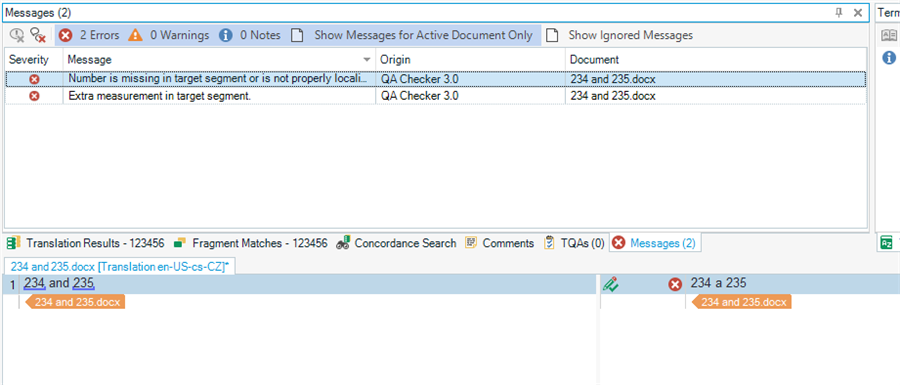Open the Concordance Search tab

click(x=396, y=243)
